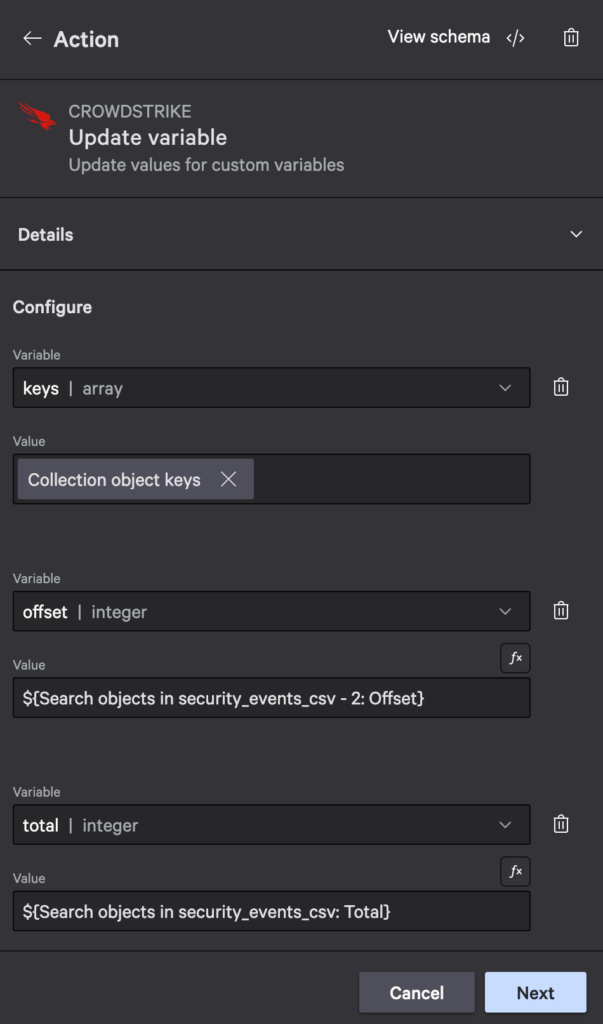Remove the Collection object keys chip
This screenshot has height=1024, width=603.
click(229, 479)
